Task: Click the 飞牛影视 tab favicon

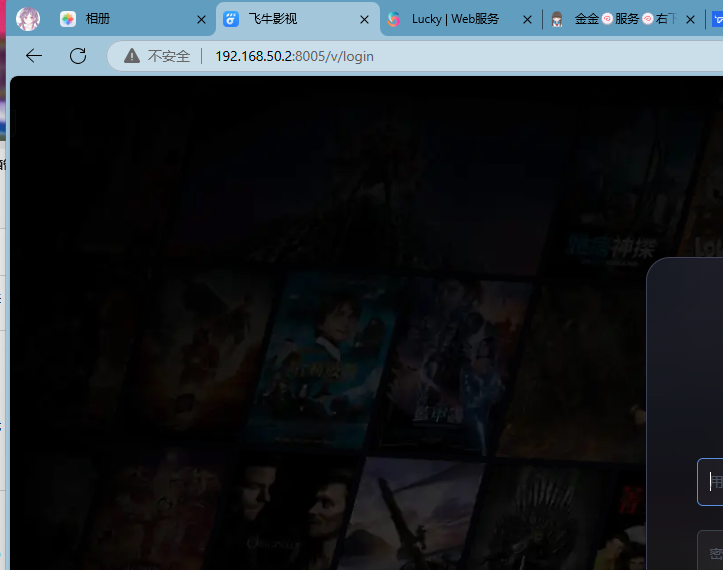Action: (231, 19)
